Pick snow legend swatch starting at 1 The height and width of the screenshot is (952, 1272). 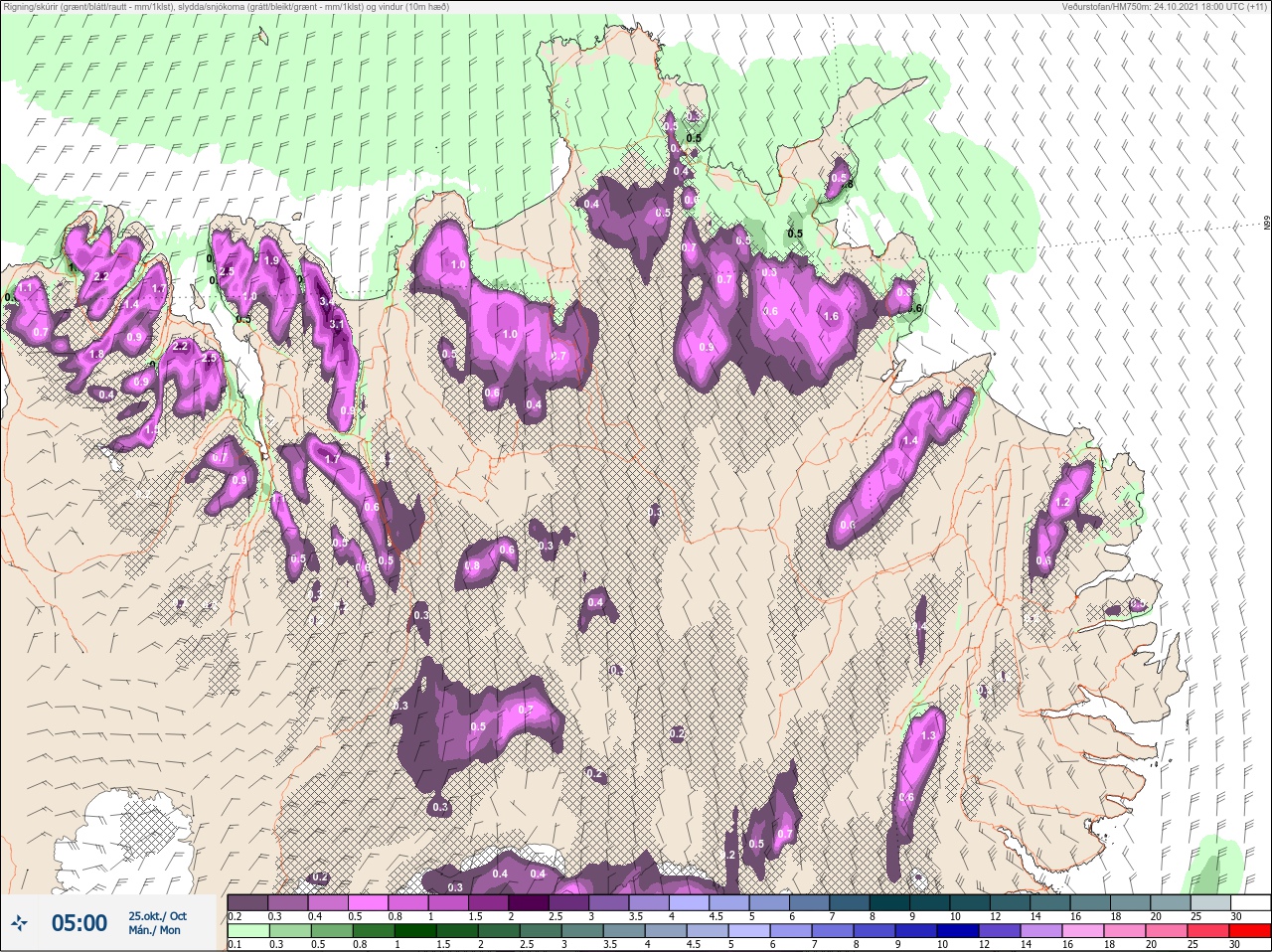tap(448, 902)
